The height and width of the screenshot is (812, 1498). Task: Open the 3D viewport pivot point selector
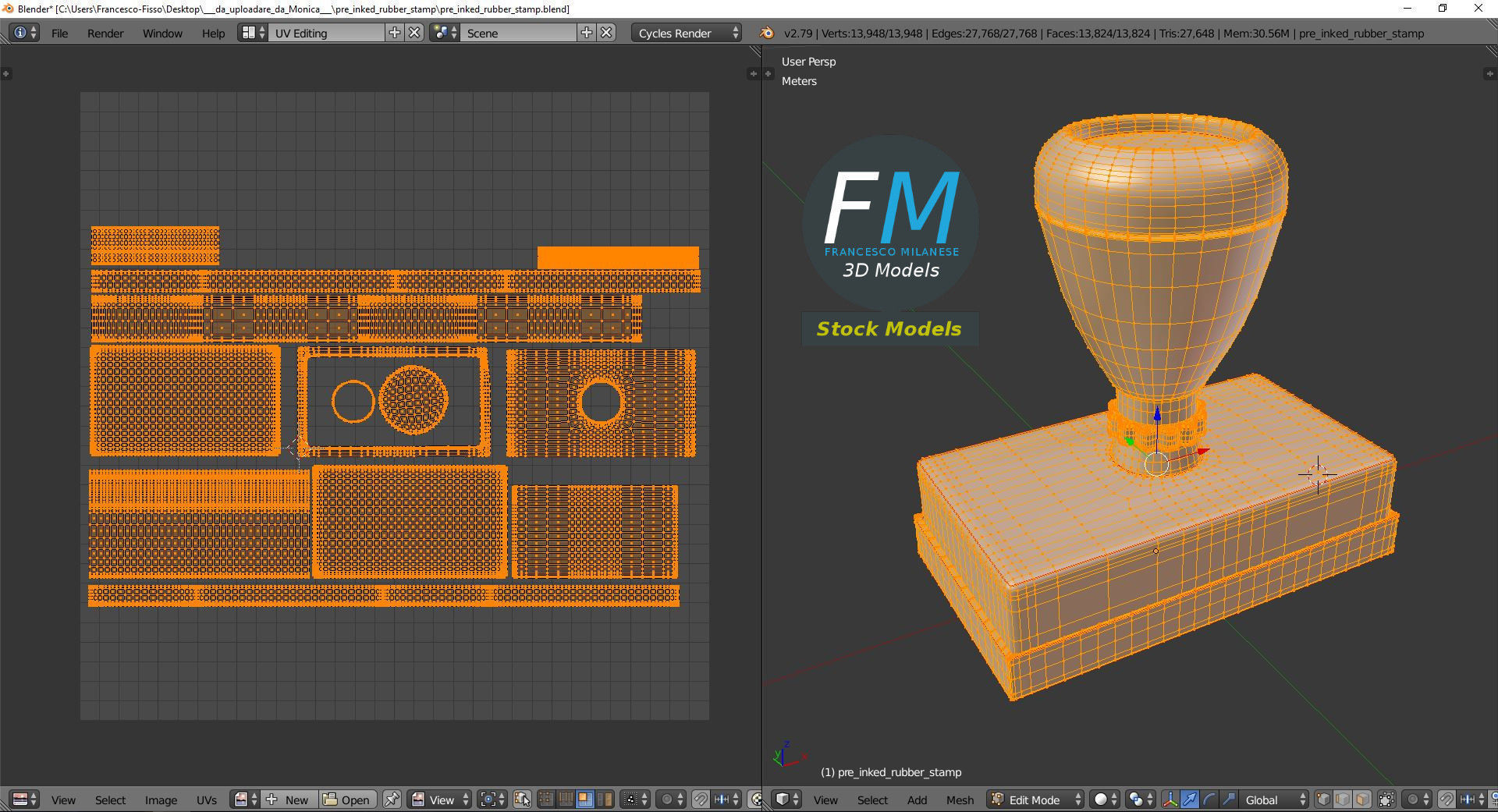click(x=1141, y=800)
